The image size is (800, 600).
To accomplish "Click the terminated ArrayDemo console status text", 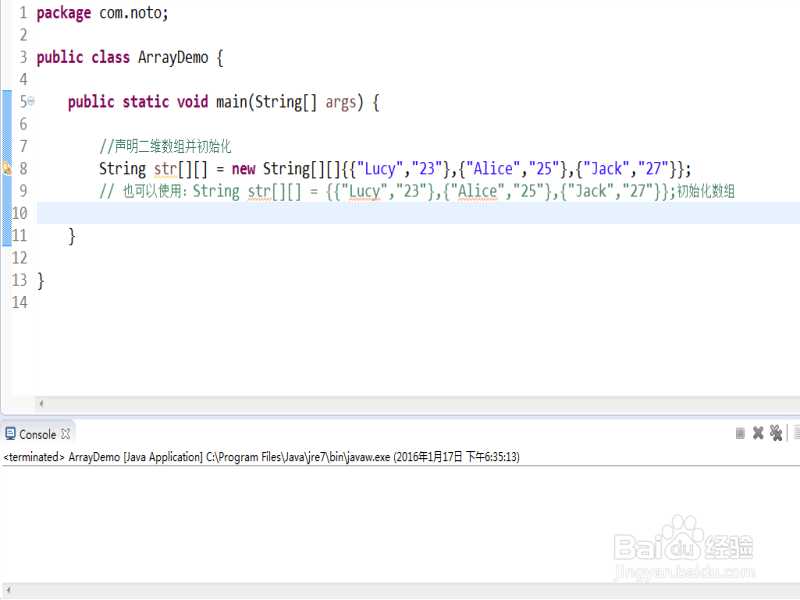I will 261,457.
